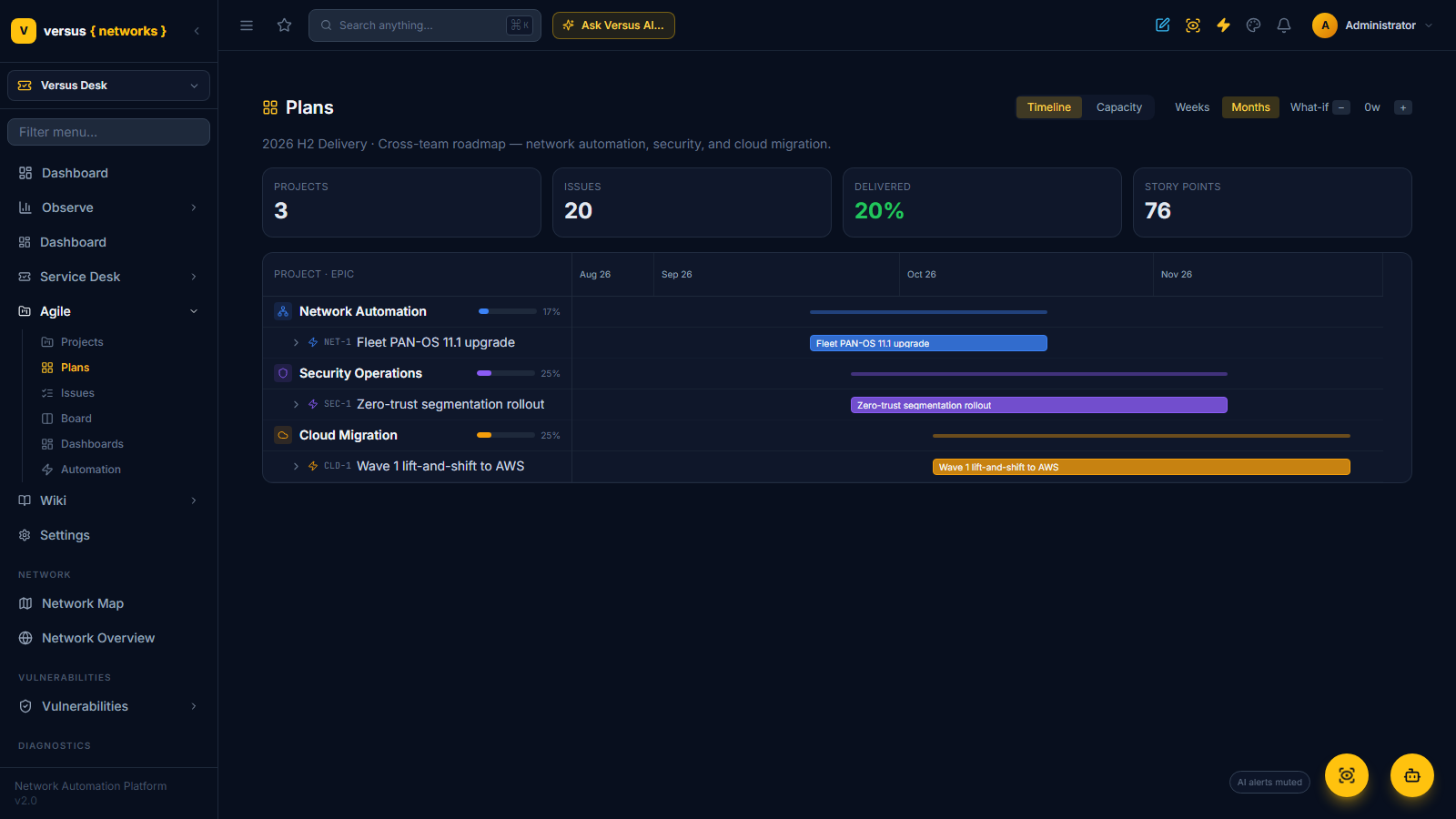1456x819 pixels.
Task: Click the Ask Versus AI button
Action: tap(613, 25)
